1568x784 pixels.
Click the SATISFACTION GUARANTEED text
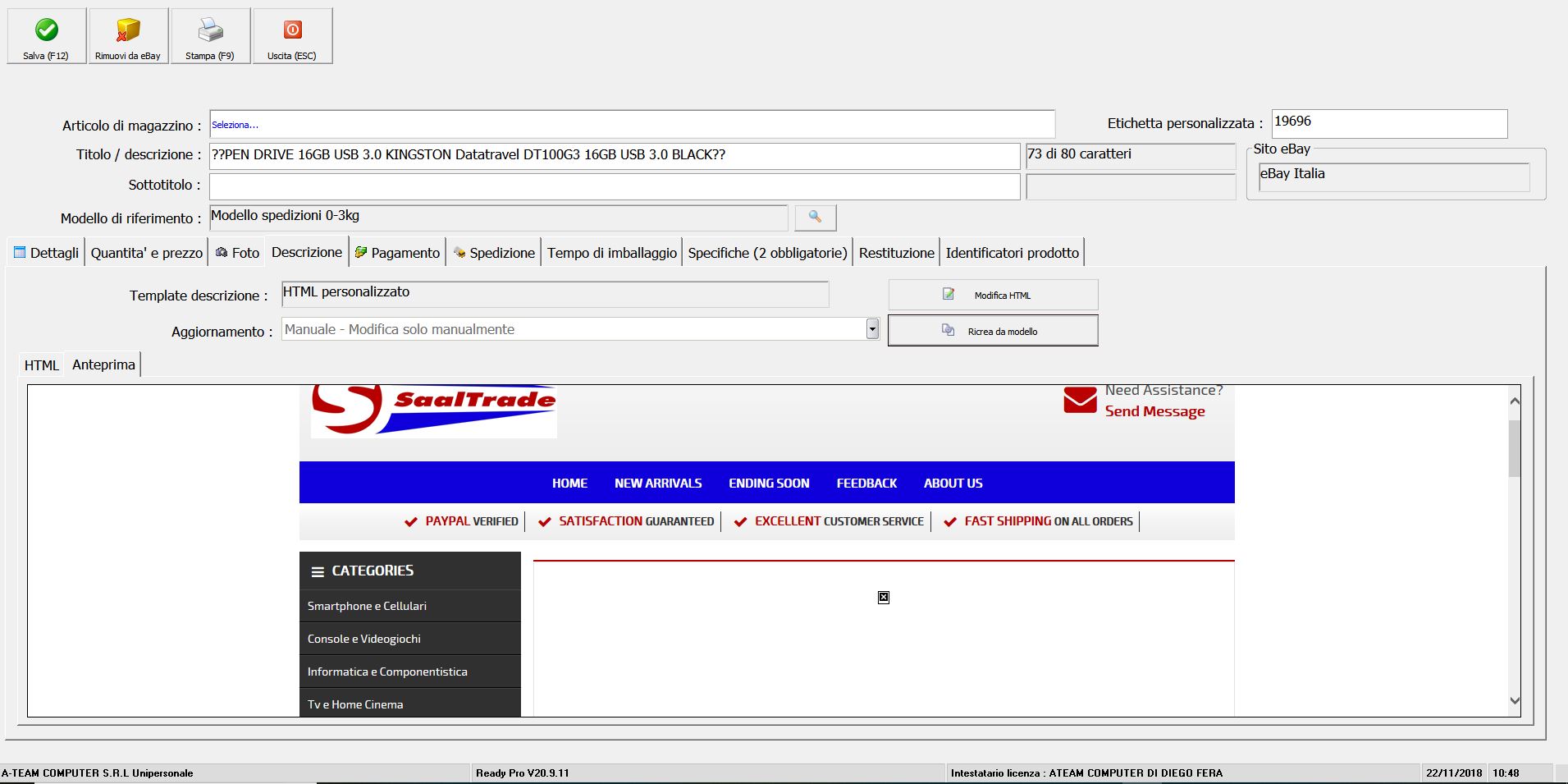click(x=636, y=521)
